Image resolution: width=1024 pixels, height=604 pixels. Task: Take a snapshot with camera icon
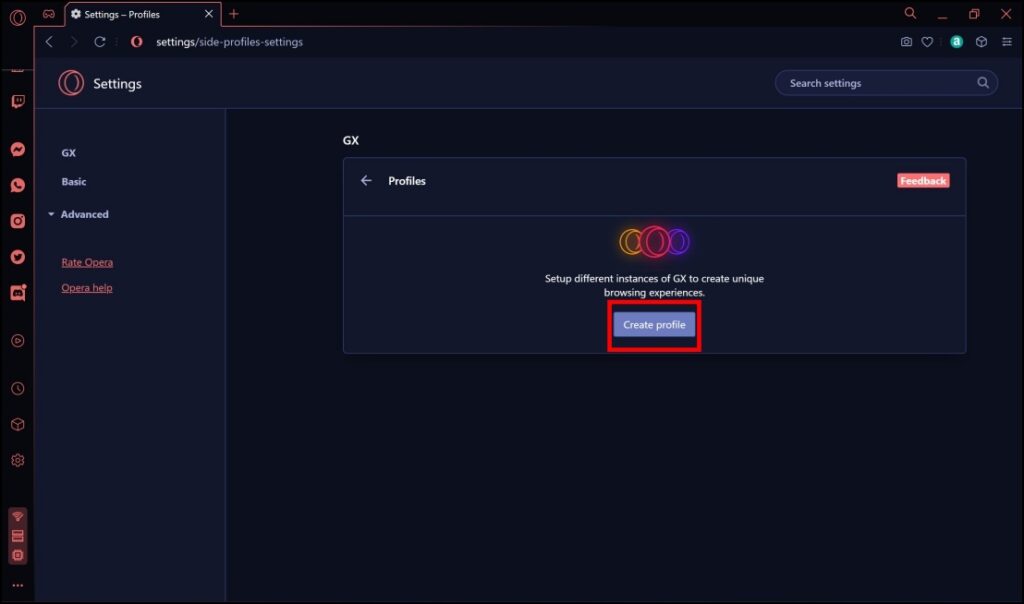pos(906,42)
